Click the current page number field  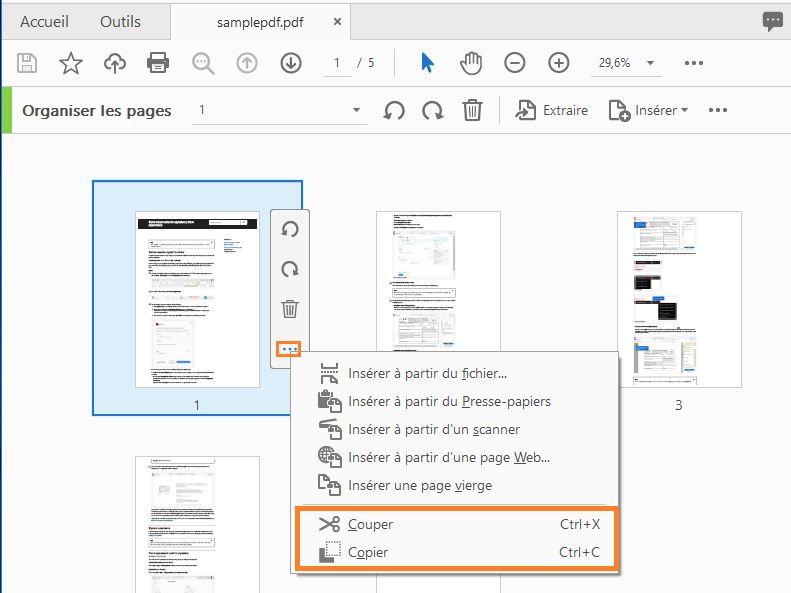coord(336,63)
